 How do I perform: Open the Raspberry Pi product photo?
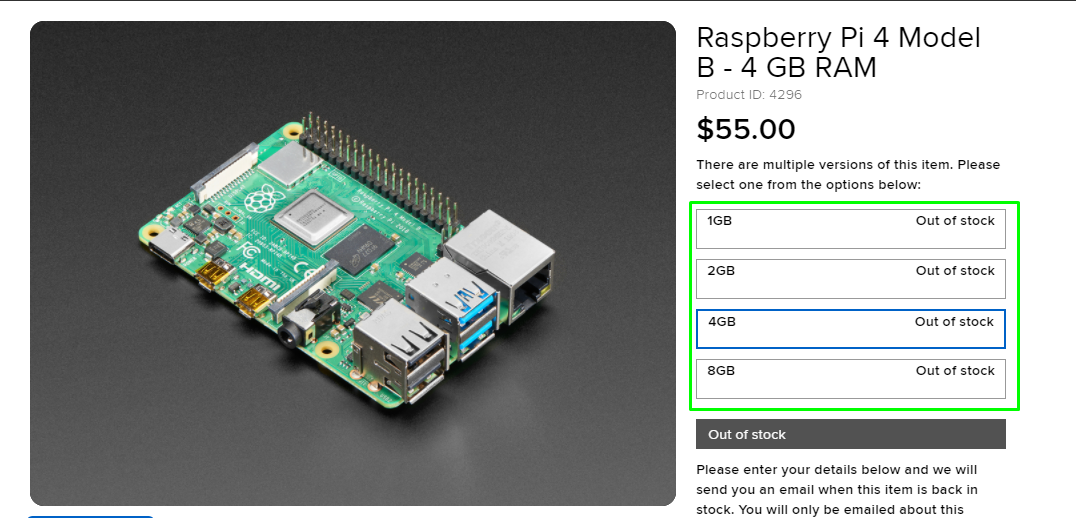[x=353, y=263]
